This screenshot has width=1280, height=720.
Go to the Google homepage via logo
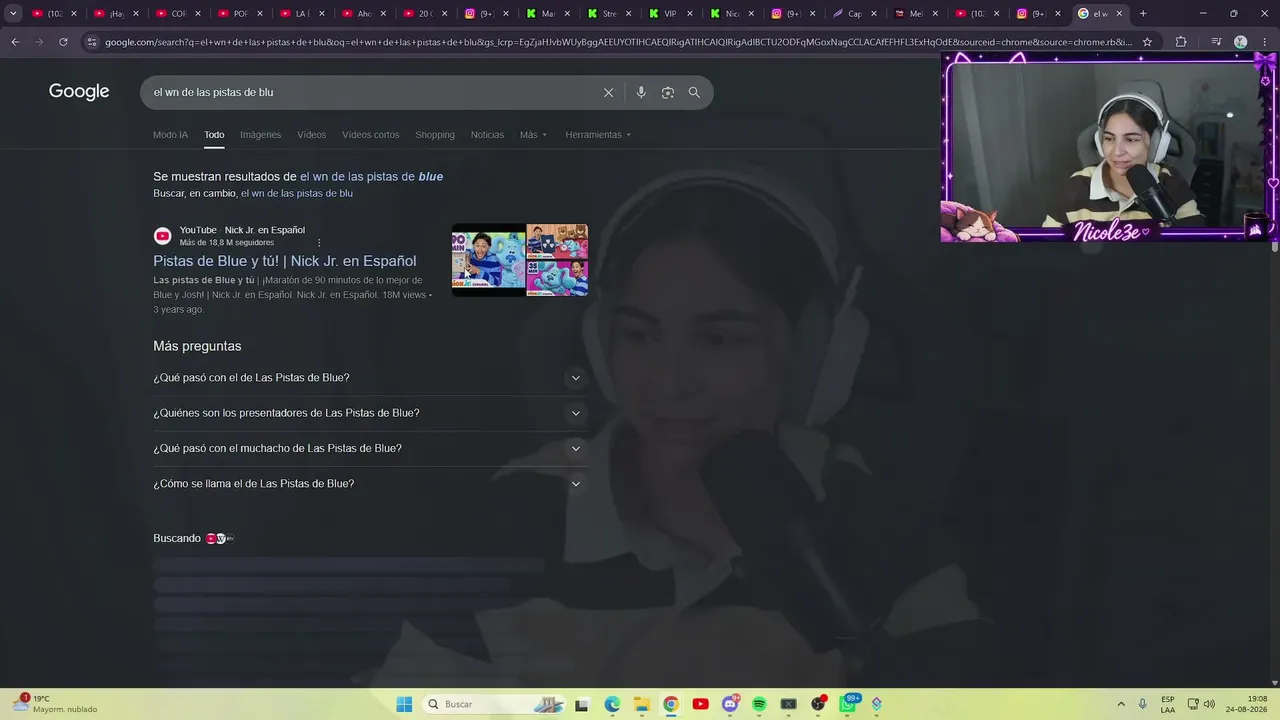click(79, 92)
